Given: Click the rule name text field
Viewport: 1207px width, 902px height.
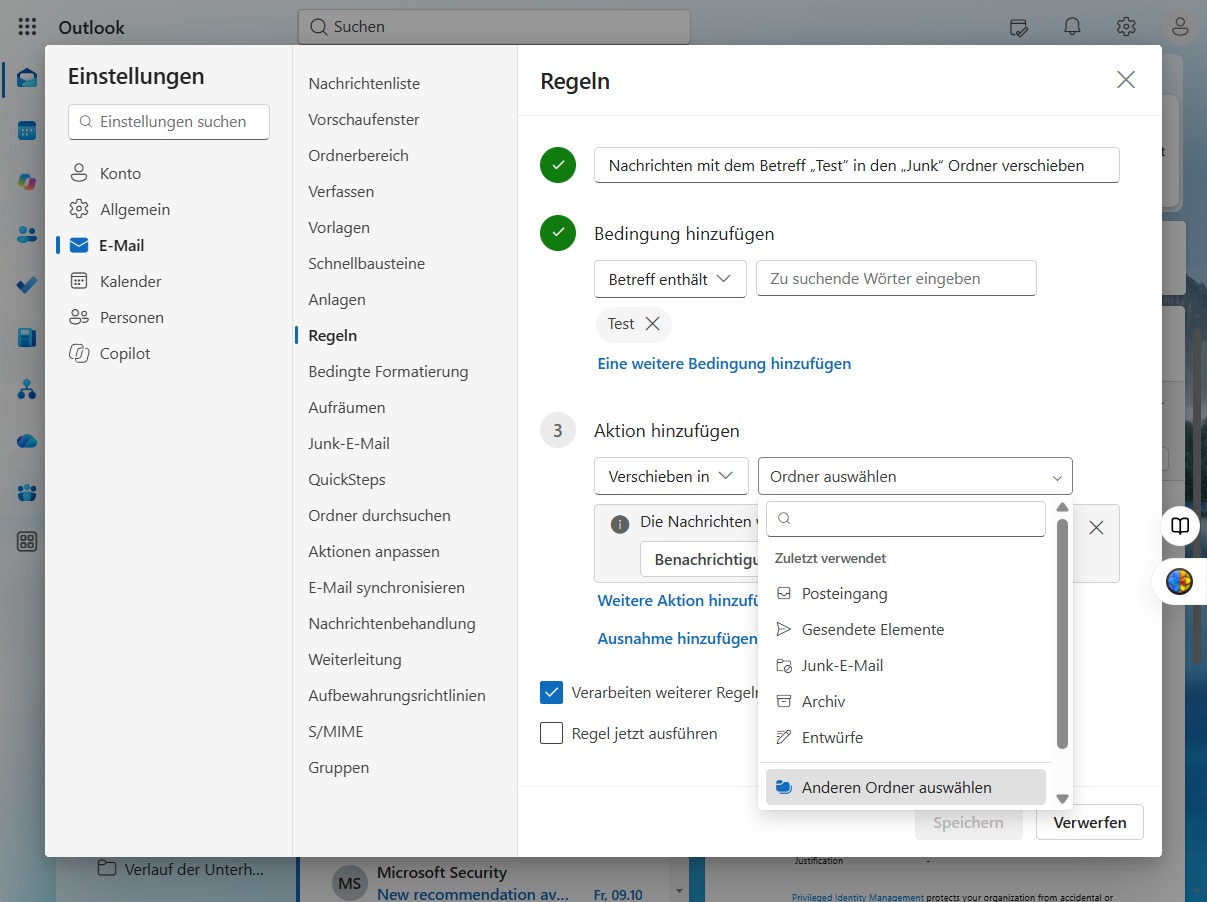Looking at the screenshot, I should pos(857,165).
